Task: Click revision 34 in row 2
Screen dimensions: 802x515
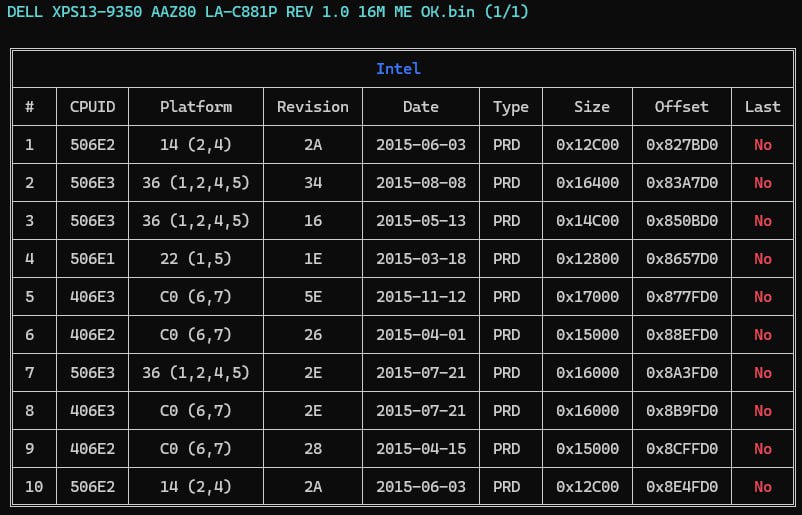Action: click(x=313, y=183)
